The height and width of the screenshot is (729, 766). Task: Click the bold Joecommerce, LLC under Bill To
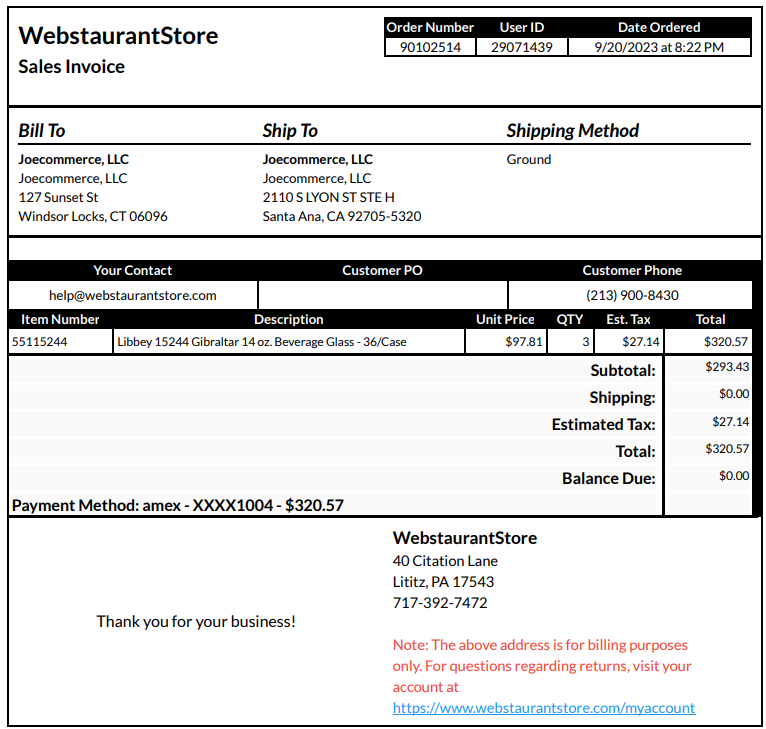pos(74,159)
